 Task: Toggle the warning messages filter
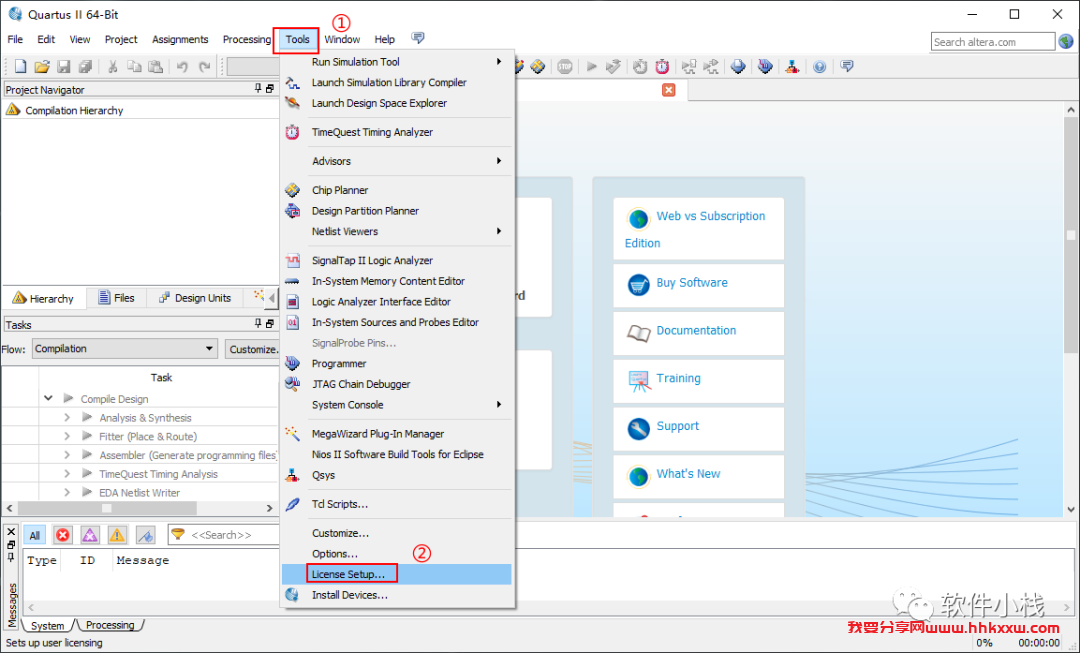pyautogui.click(x=117, y=535)
